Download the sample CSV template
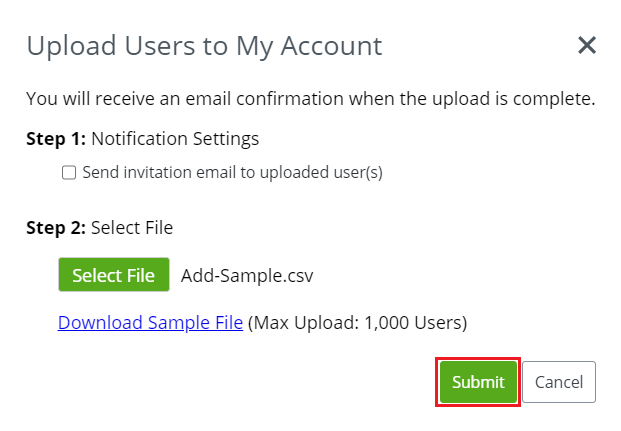Viewport: 621px width, 431px height. pos(150,322)
